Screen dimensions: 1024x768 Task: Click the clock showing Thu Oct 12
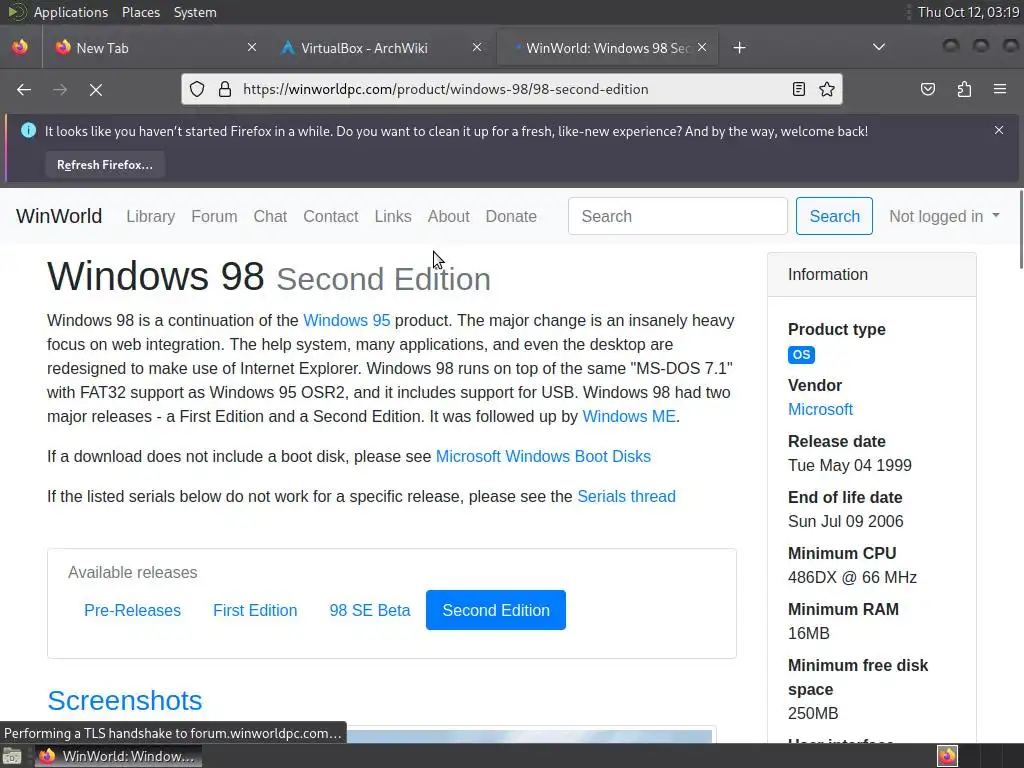point(968,12)
